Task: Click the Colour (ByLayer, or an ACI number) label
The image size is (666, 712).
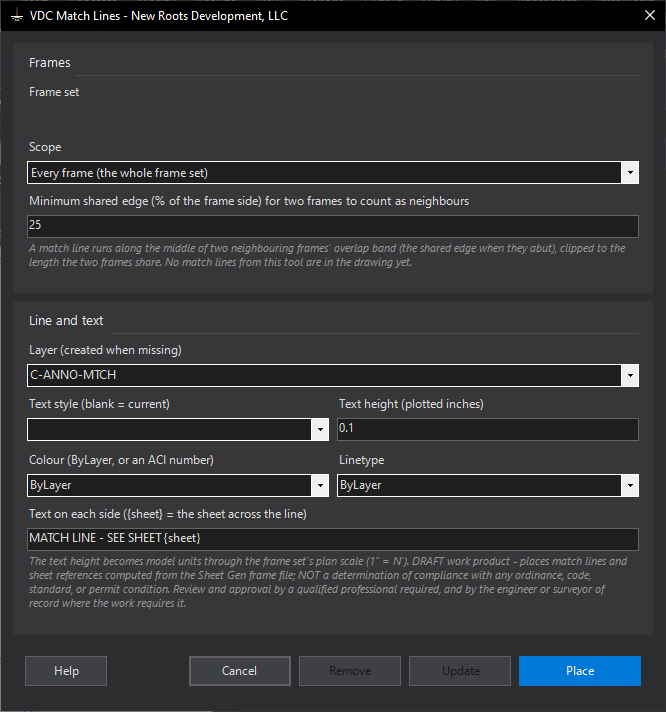Action: tap(121, 460)
